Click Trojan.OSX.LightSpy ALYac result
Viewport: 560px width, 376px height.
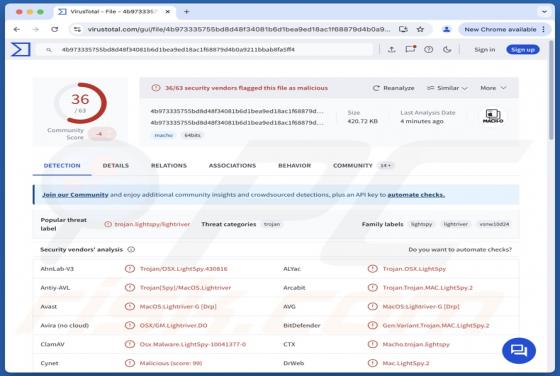pyautogui.click(x=414, y=269)
